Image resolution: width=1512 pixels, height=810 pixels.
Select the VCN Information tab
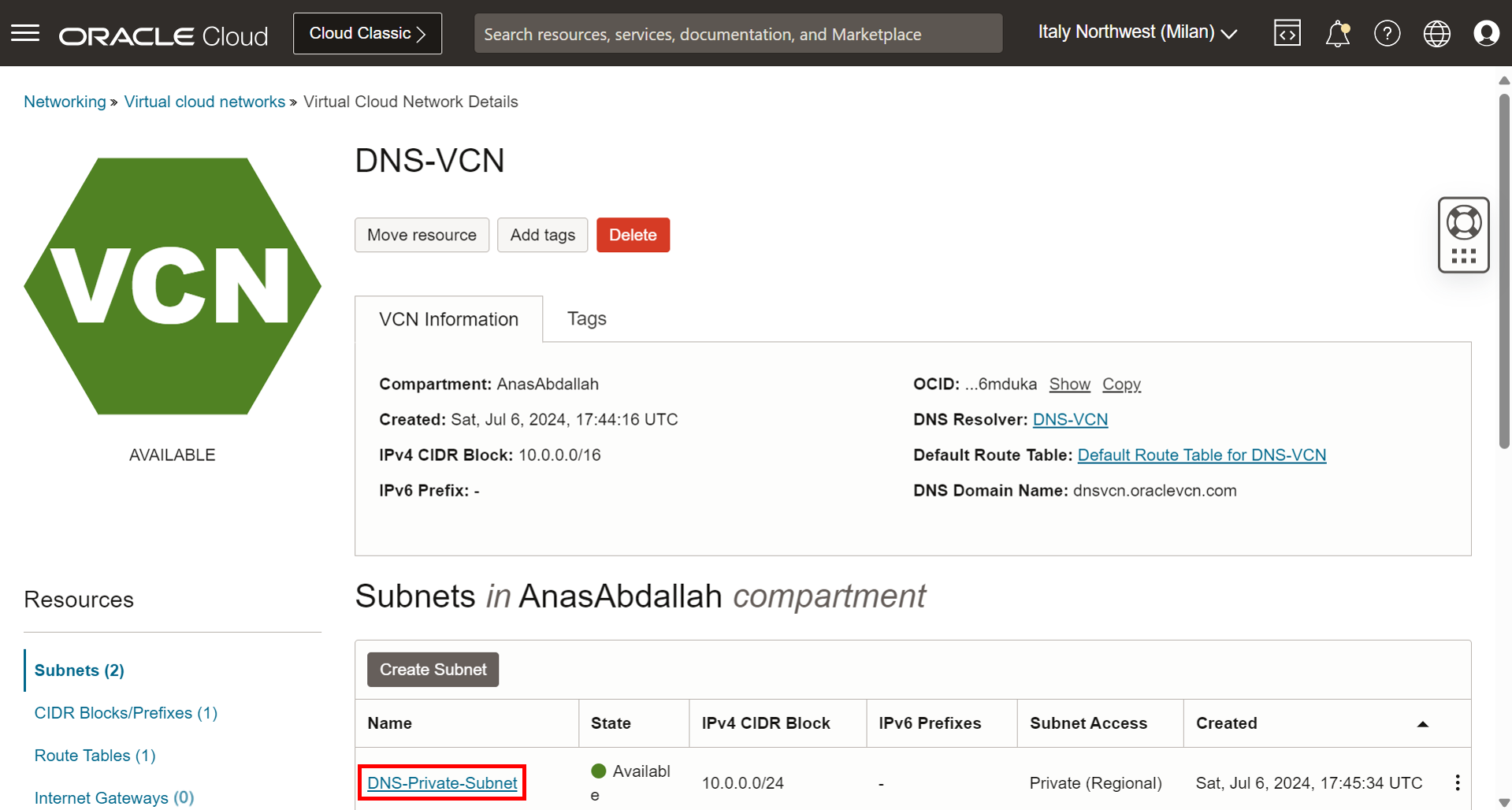[x=448, y=319]
